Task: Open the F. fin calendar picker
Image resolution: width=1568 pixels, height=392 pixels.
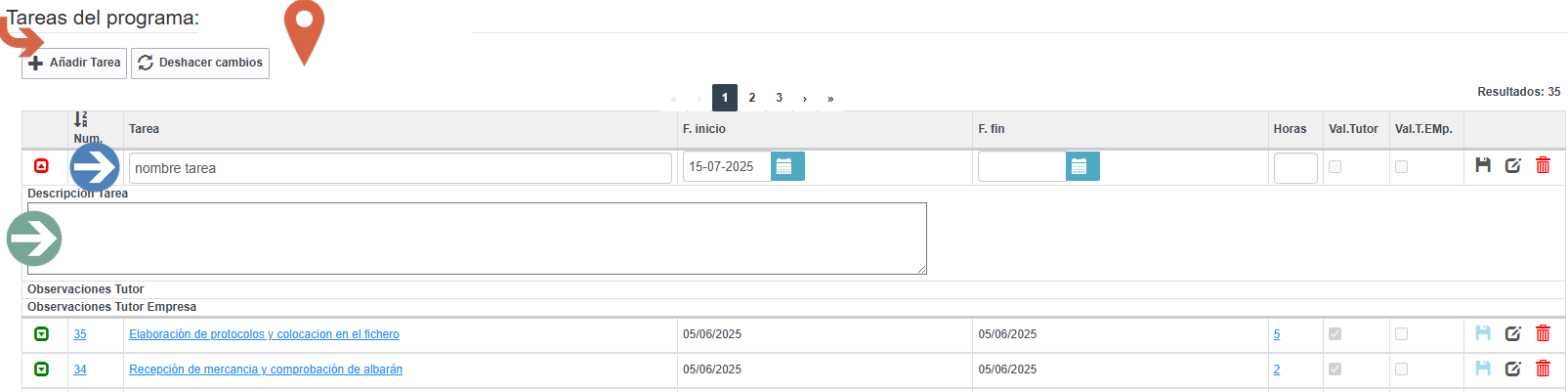Action: click(1082, 167)
